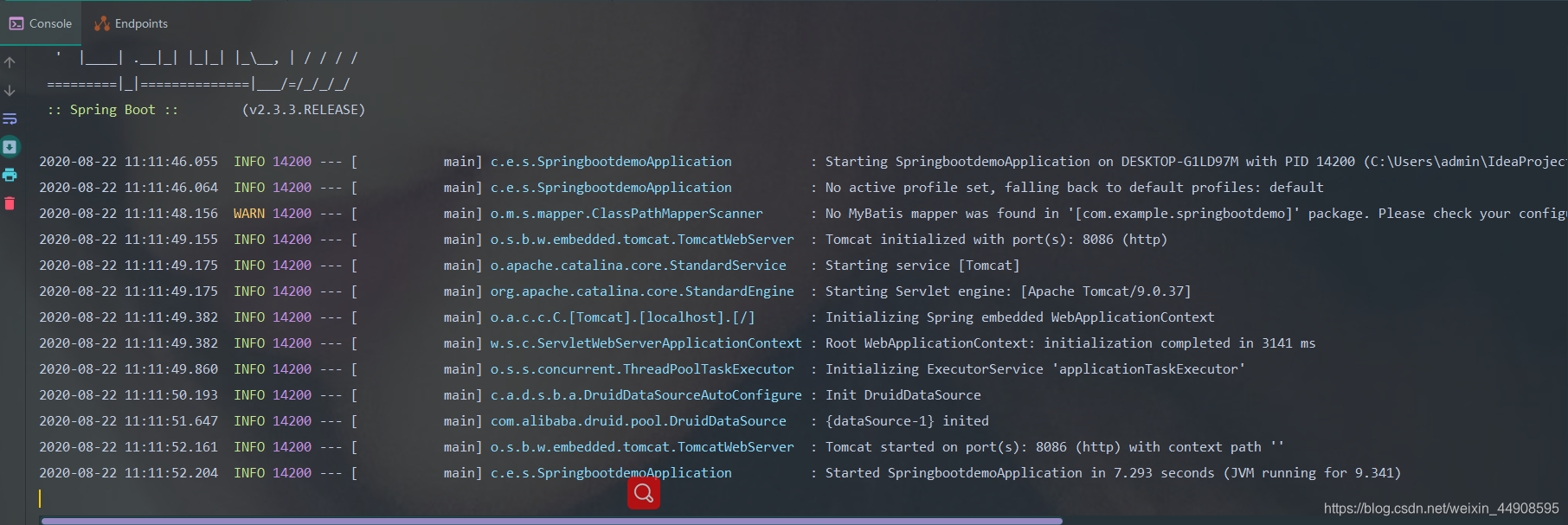Click the ':: Spring Boot ::' banner text

[x=112, y=110]
